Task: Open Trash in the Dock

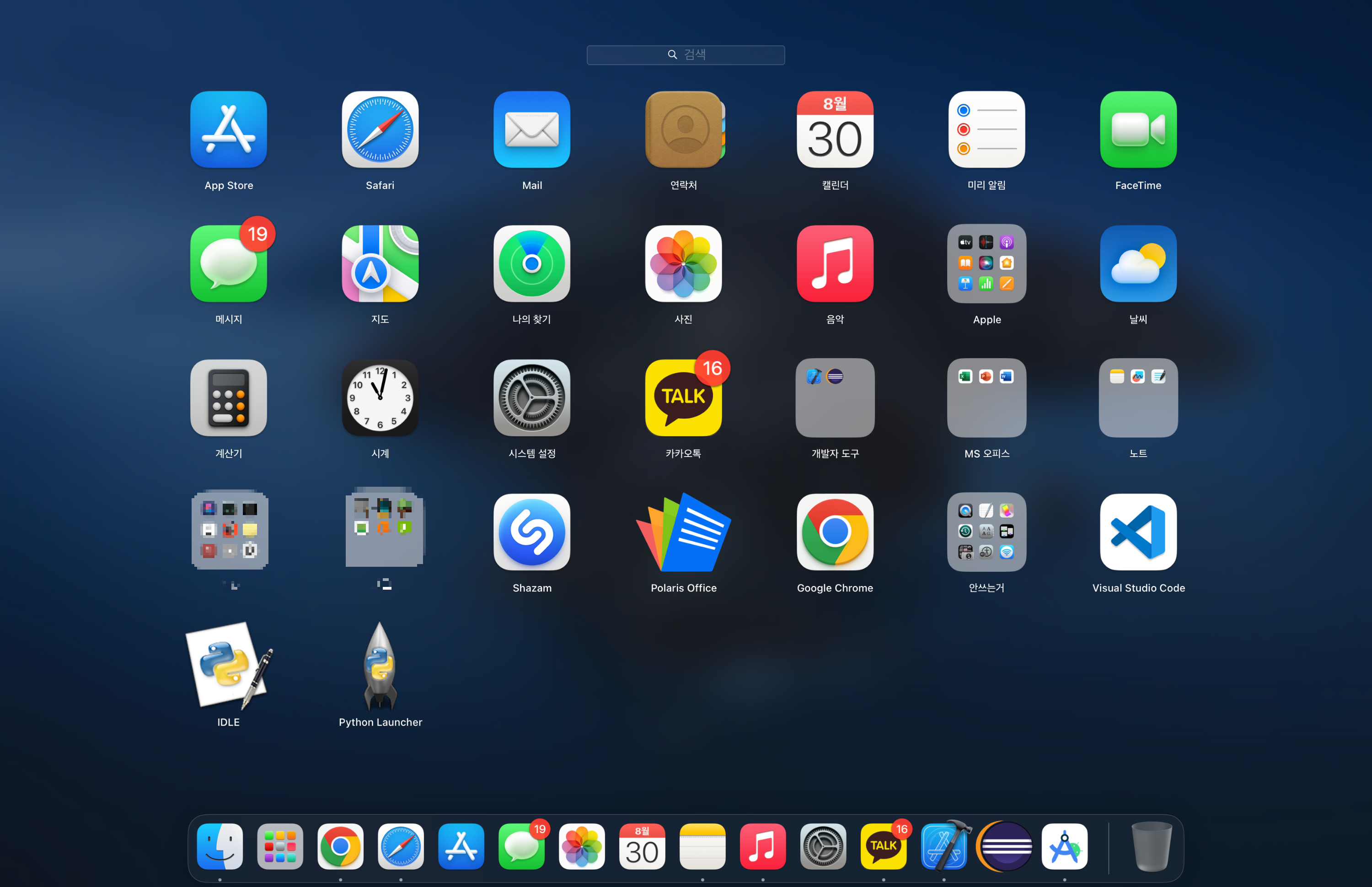Action: pyautogui.click(x=1152, y=846)
